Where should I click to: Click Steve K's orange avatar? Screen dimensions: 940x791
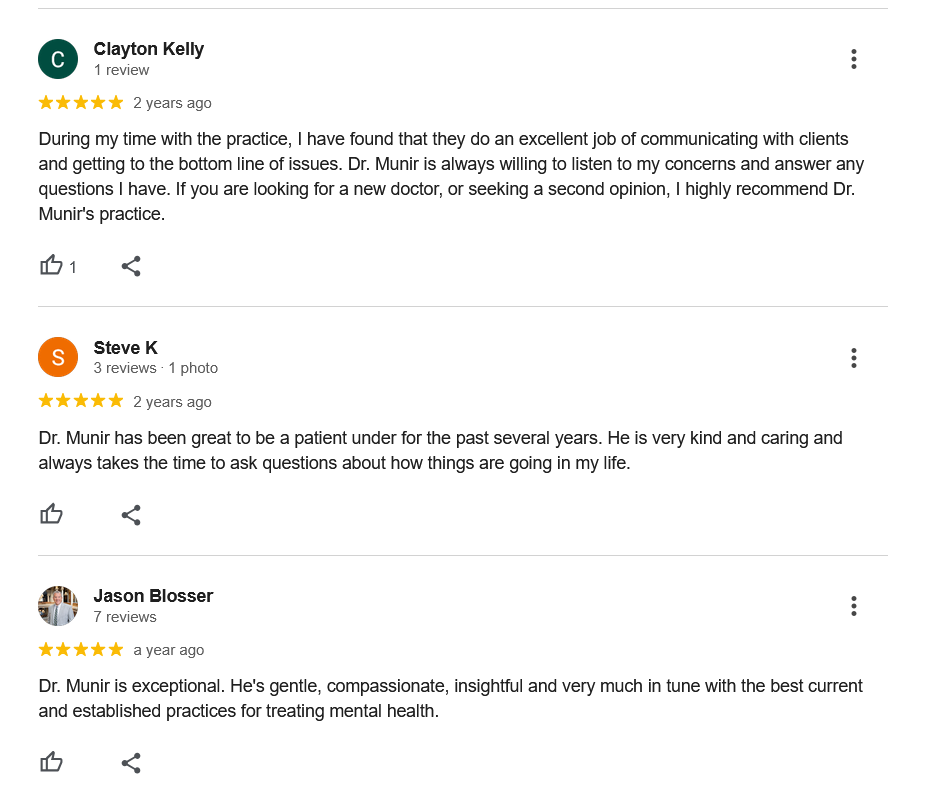tap(58, 357)
